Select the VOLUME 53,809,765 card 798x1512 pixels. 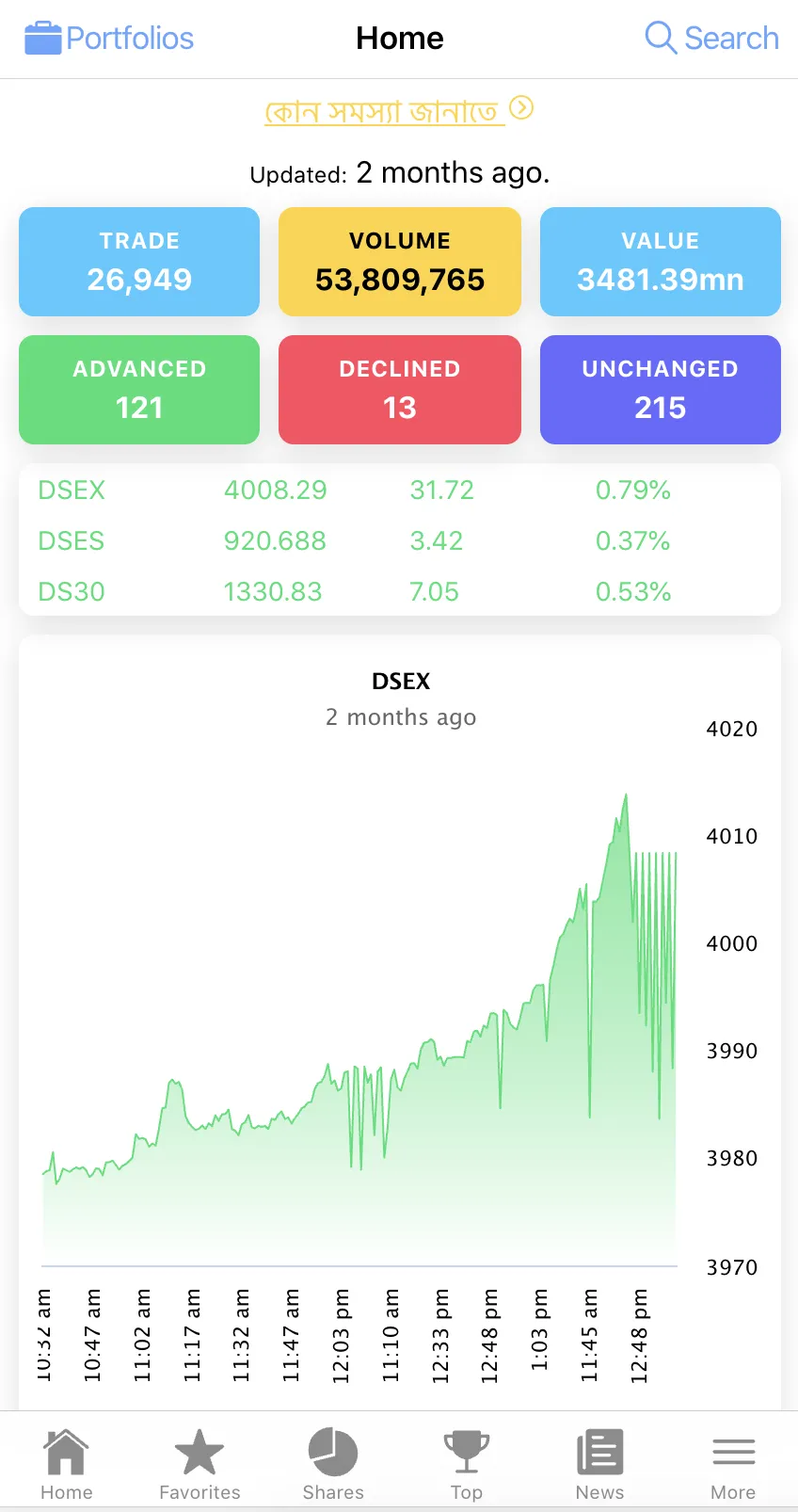(x=400, y=262)
